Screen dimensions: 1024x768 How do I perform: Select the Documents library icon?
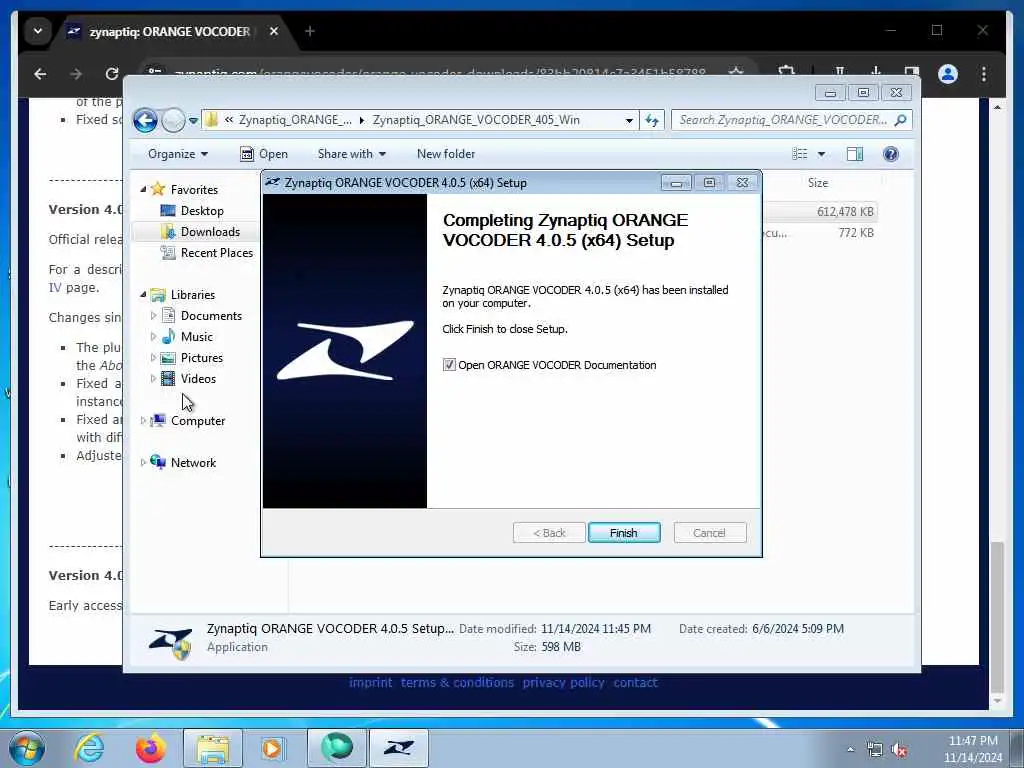[x=168, y=315]
